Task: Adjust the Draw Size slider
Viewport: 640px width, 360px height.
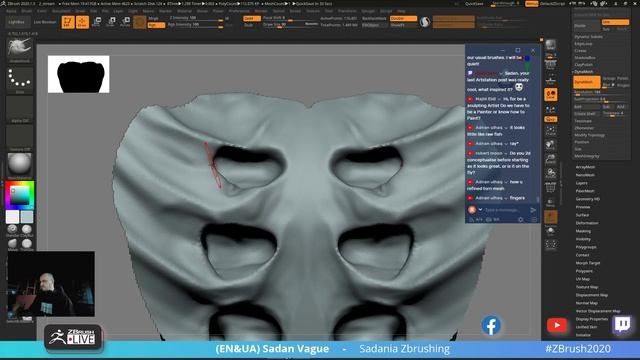Action: click(x=290, y=25)
